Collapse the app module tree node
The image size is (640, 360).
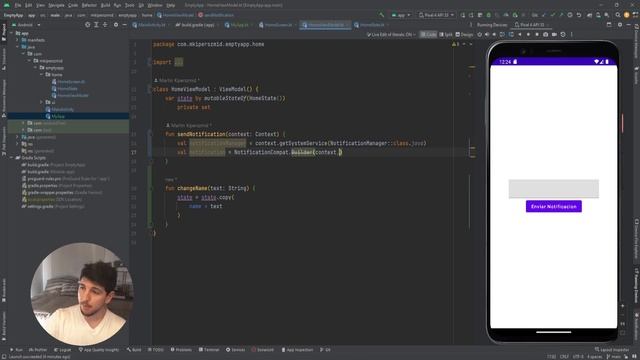pos(12,33)
